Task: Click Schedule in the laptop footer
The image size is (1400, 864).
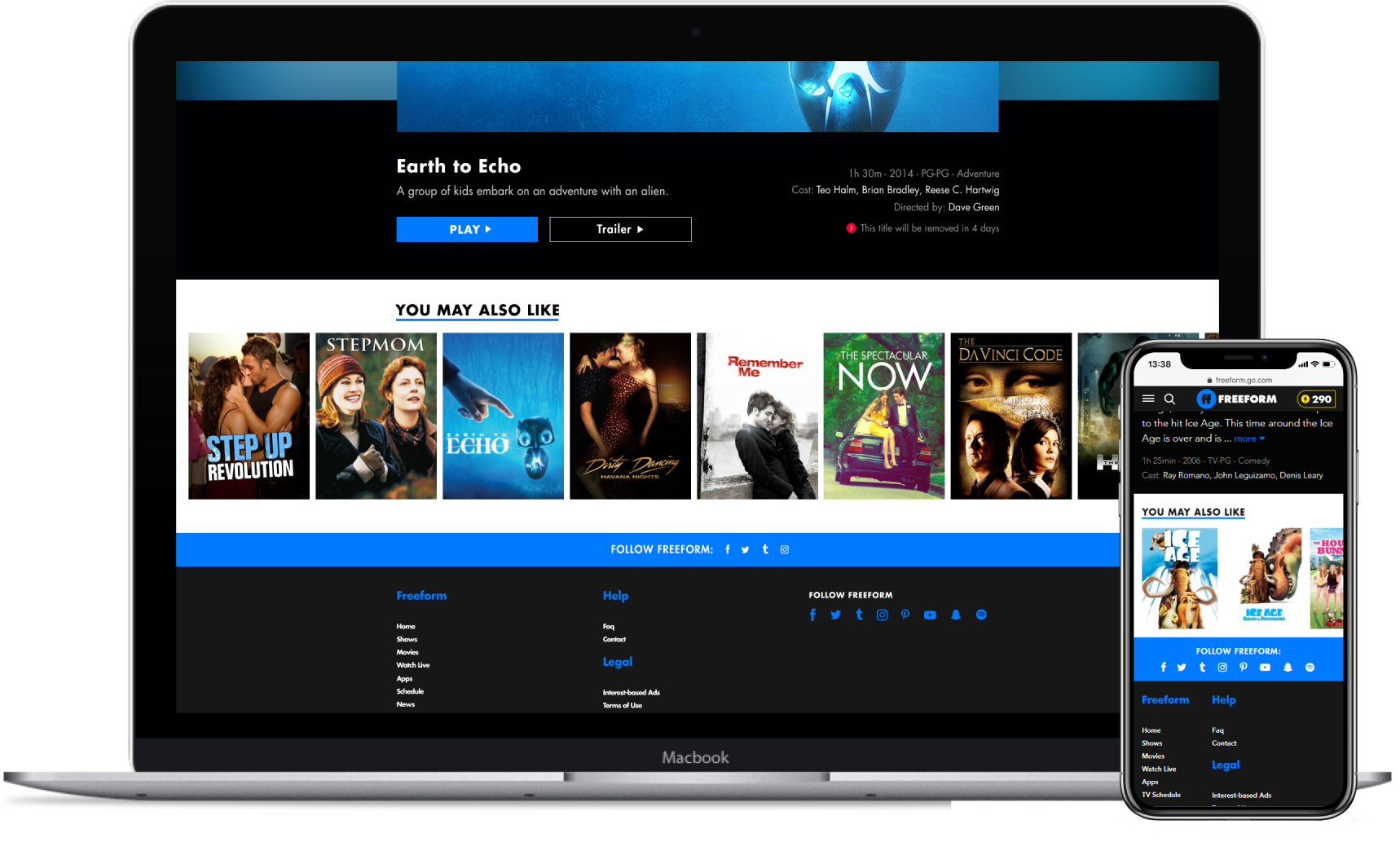Action: pos(410,691)
